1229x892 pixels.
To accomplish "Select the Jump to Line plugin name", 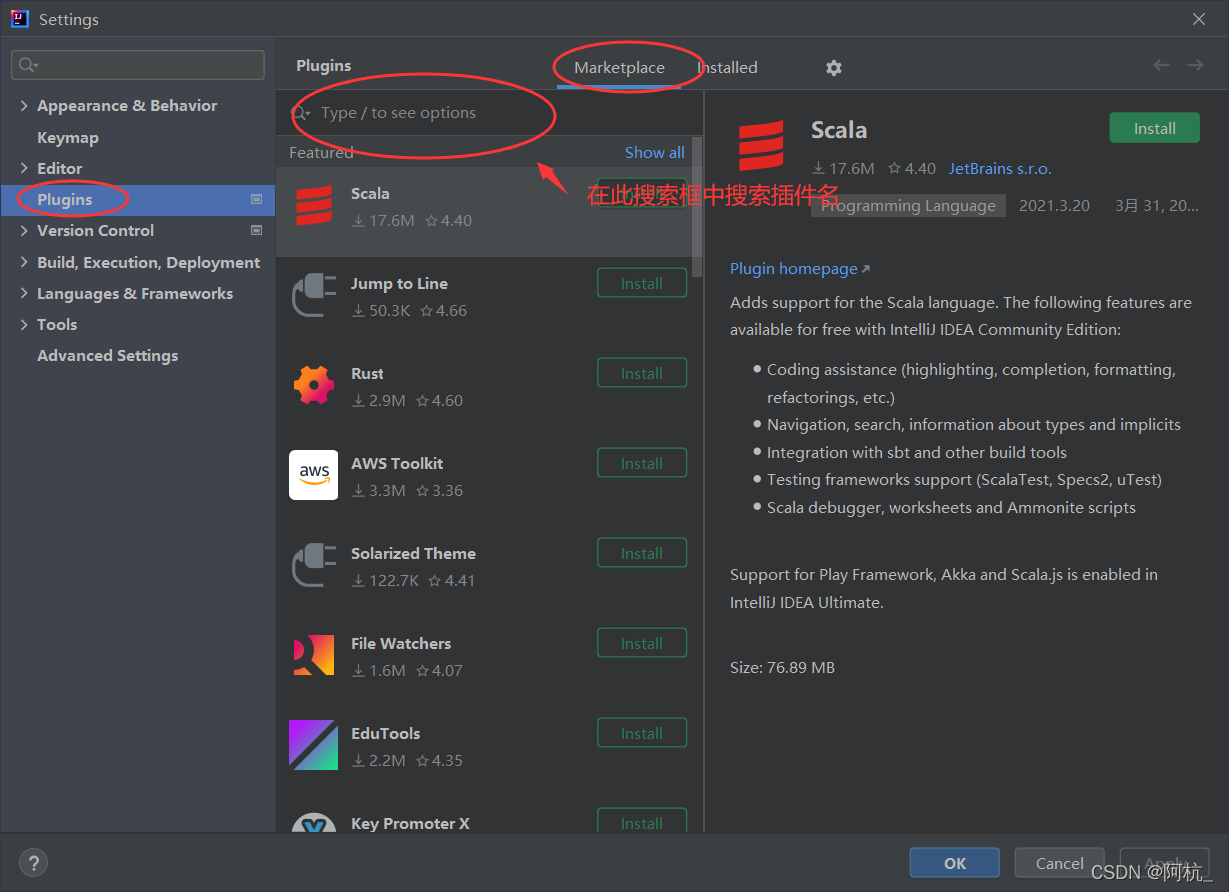I will (399, 283).
